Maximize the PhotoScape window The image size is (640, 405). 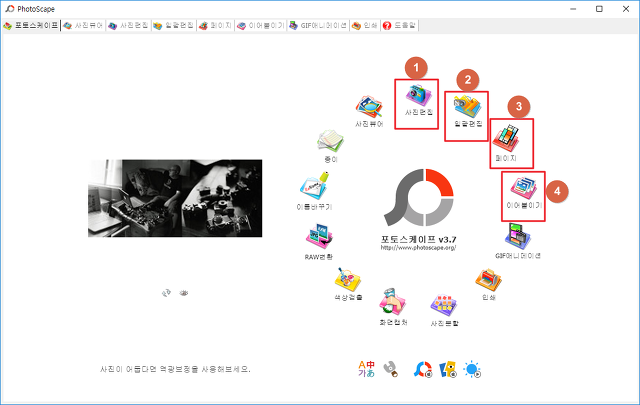[599, 9]
